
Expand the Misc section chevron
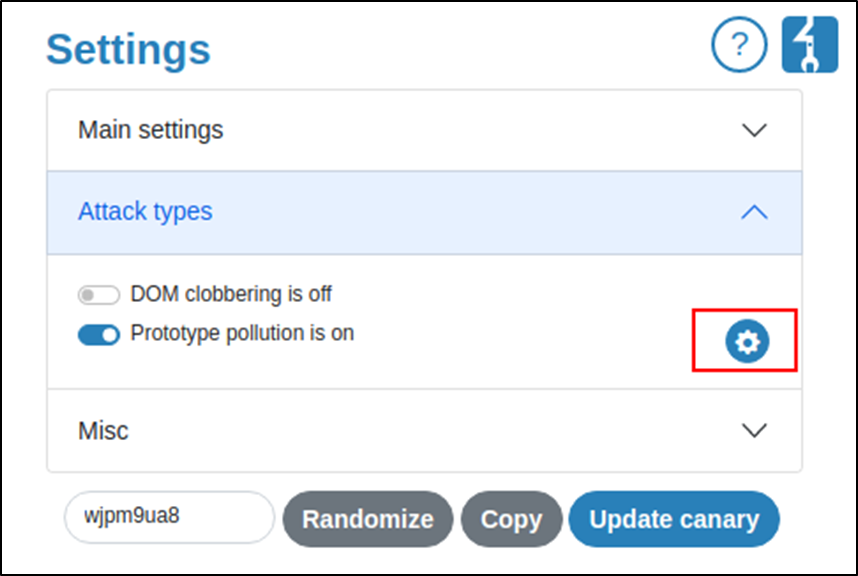click(x=754, y=430)
